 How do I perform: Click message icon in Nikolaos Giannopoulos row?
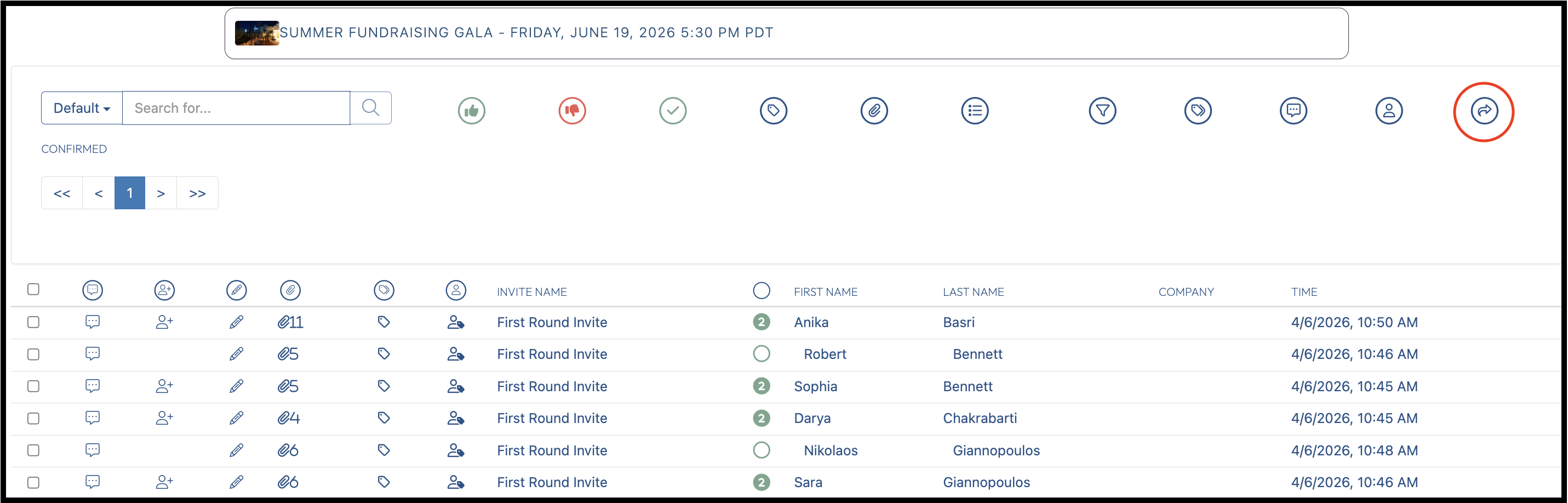93,450
